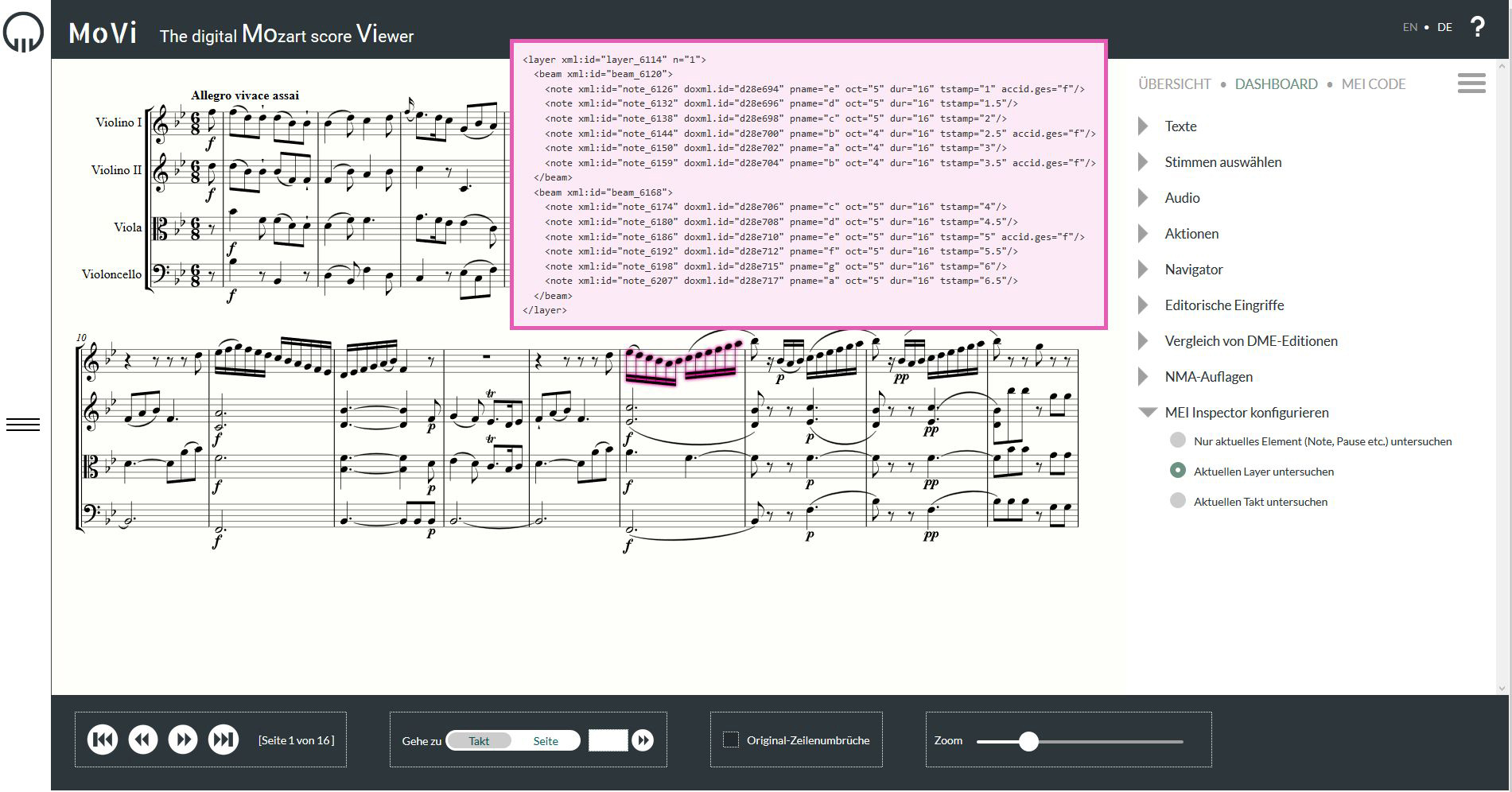Screen dimensions: 1512x792
Task: Click the Zoom slider handle
Action: pyautogui.click(x=1028, y=741)
